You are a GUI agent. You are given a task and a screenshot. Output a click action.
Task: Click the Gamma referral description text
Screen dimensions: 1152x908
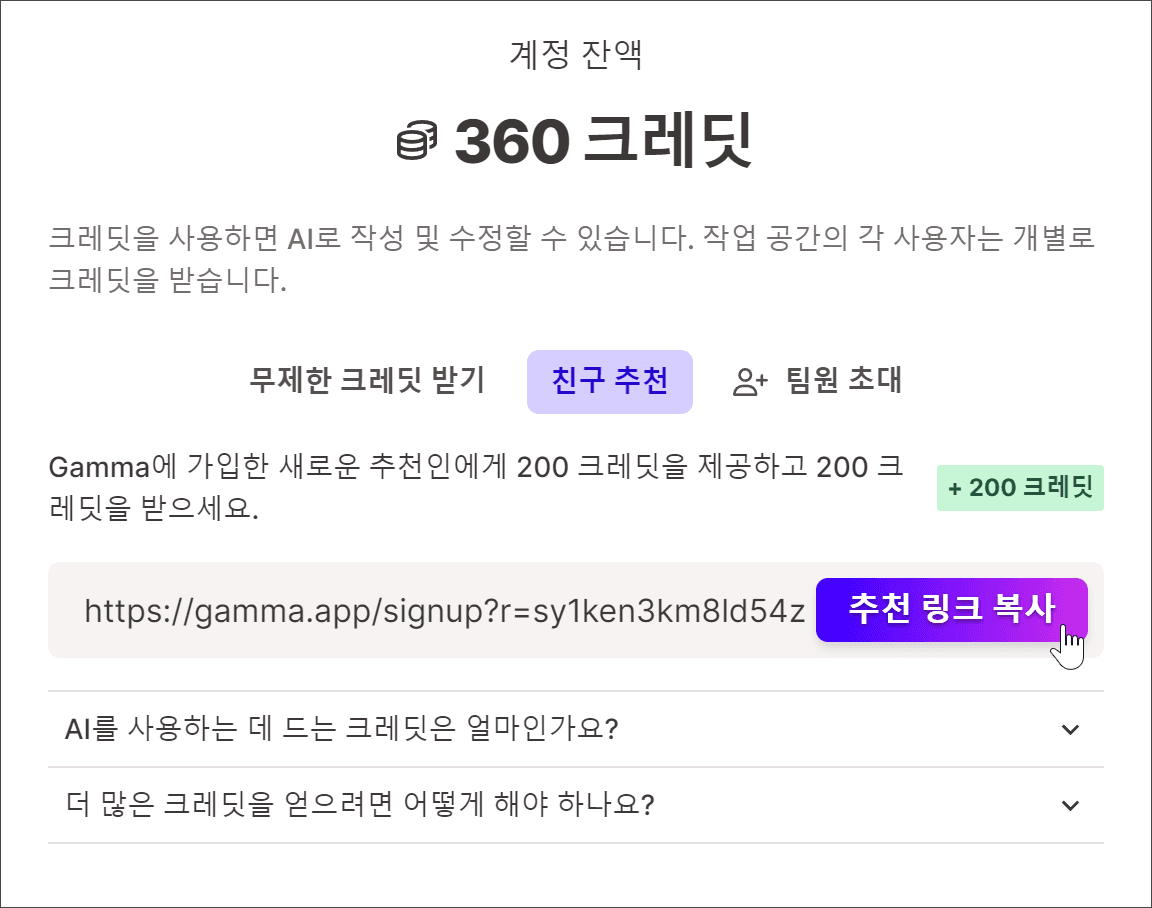tap(476, 487)
